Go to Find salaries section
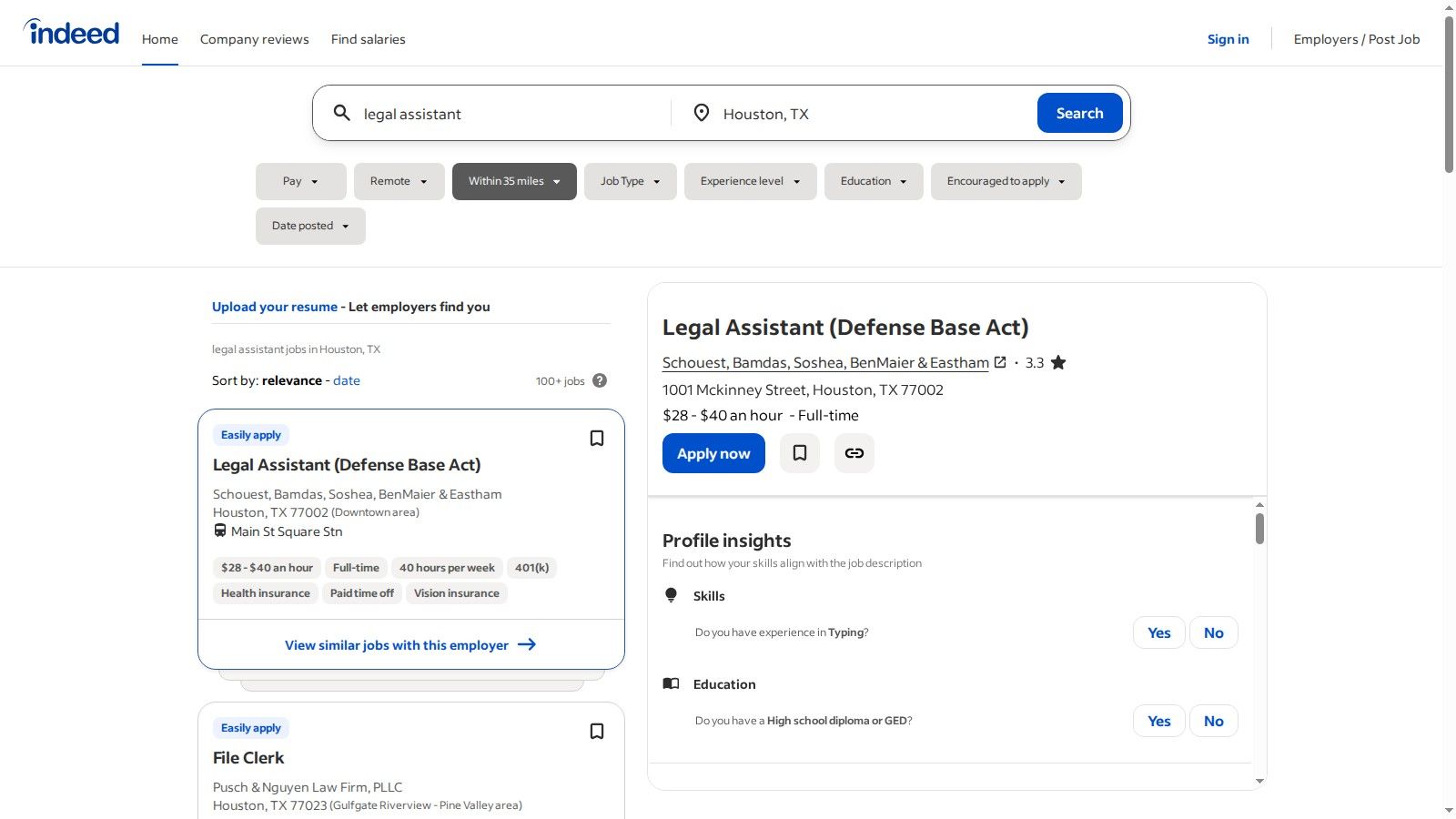 (x=368, y=39)
